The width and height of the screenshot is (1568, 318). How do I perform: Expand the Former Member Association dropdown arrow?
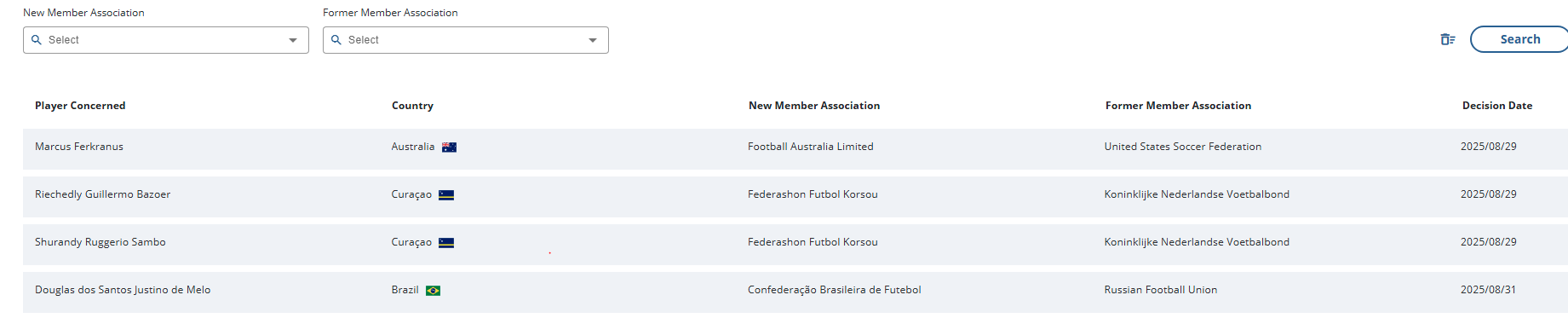(x=593, y=40)
